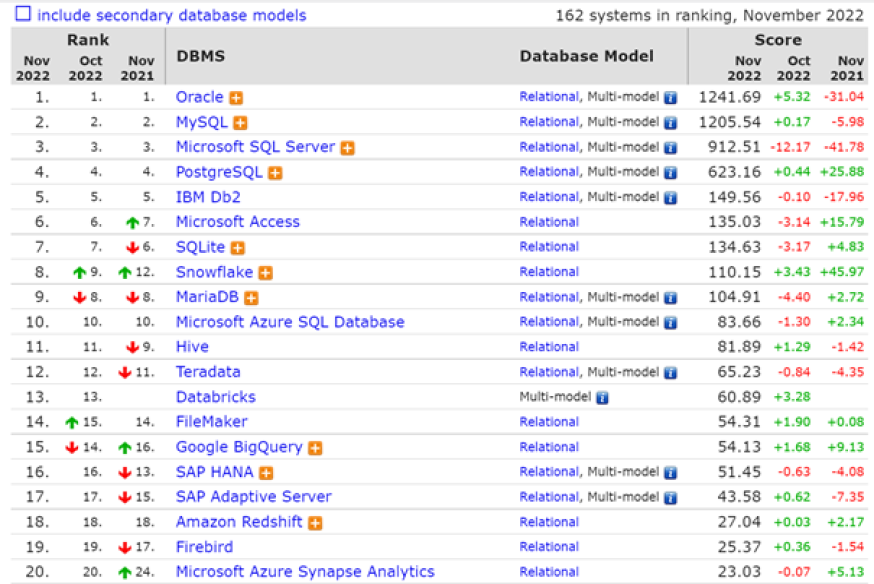Select the PostgreSQL score value 623.16

click(734, 172)
